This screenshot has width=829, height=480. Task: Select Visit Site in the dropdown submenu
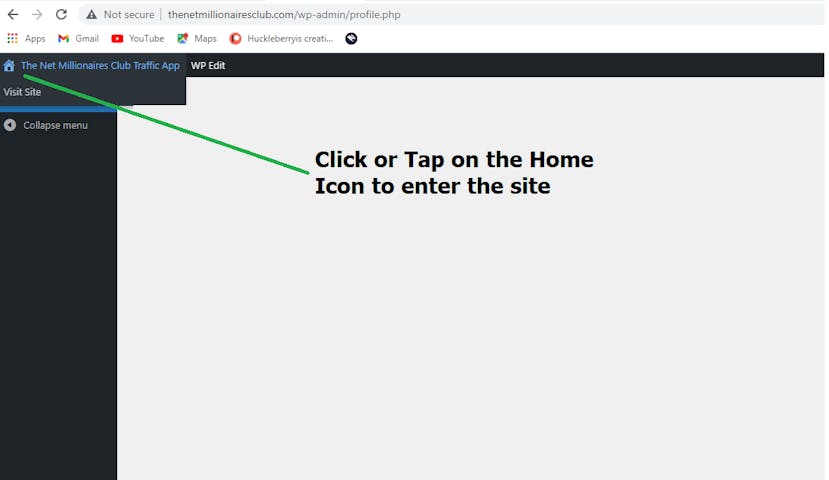pyautogui.click(x=22, y=91)
